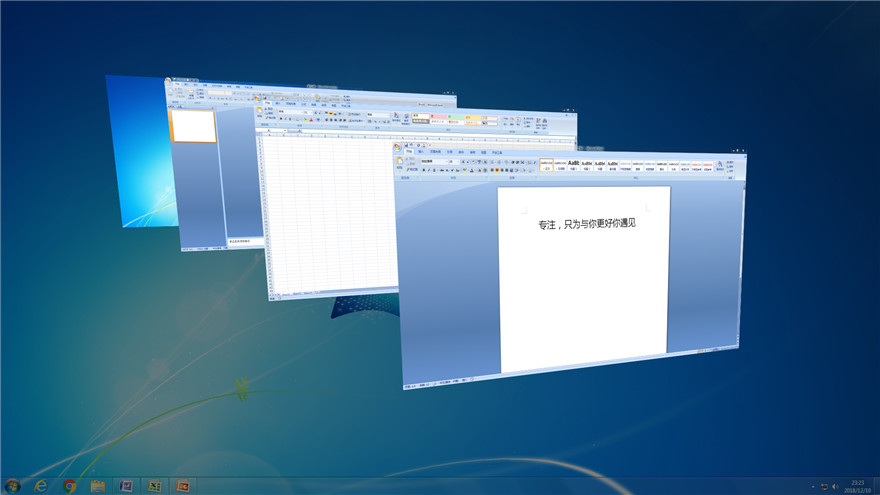Apply the yellow cell style in Excel

(x=473, y=117)
